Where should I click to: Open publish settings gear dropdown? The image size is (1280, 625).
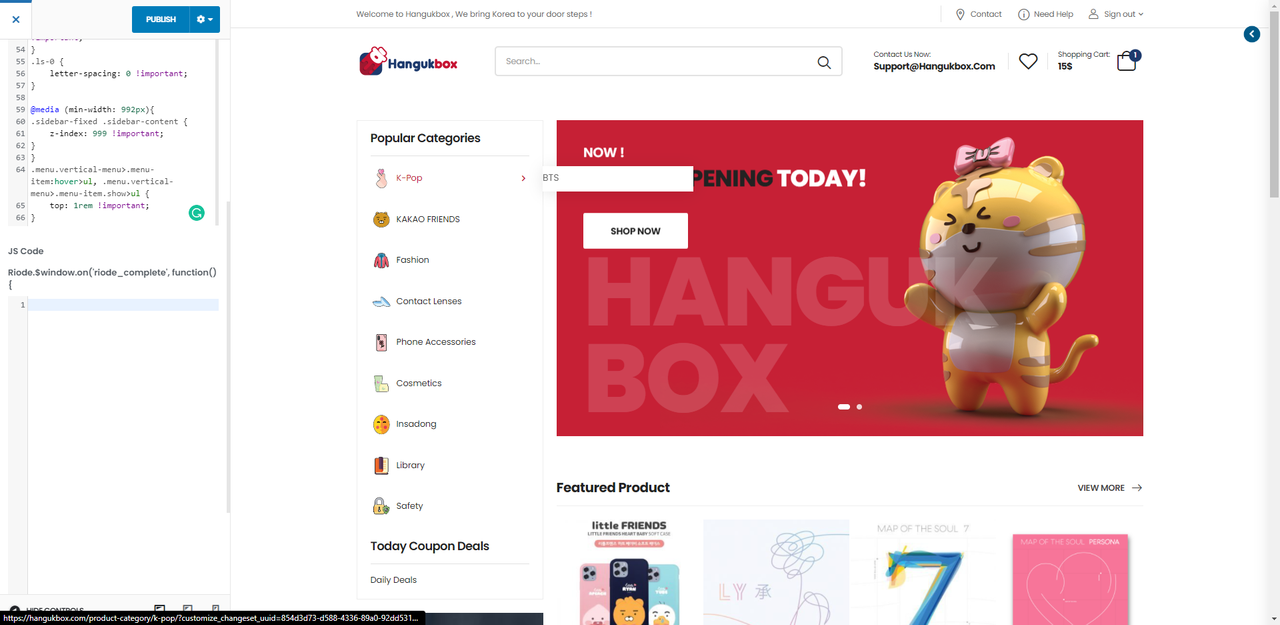(205, 19)
